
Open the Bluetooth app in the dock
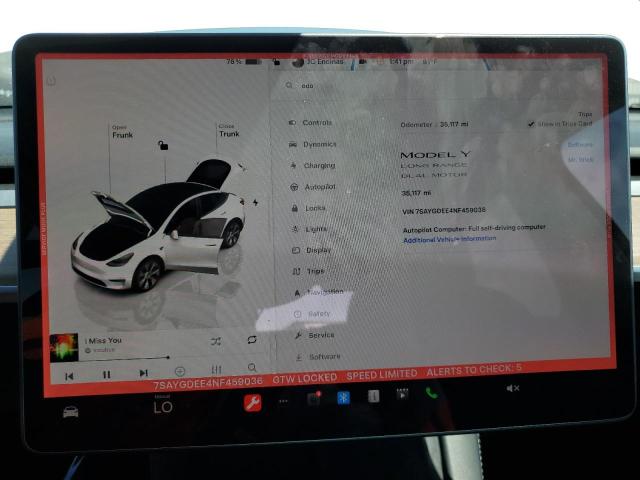343,397
